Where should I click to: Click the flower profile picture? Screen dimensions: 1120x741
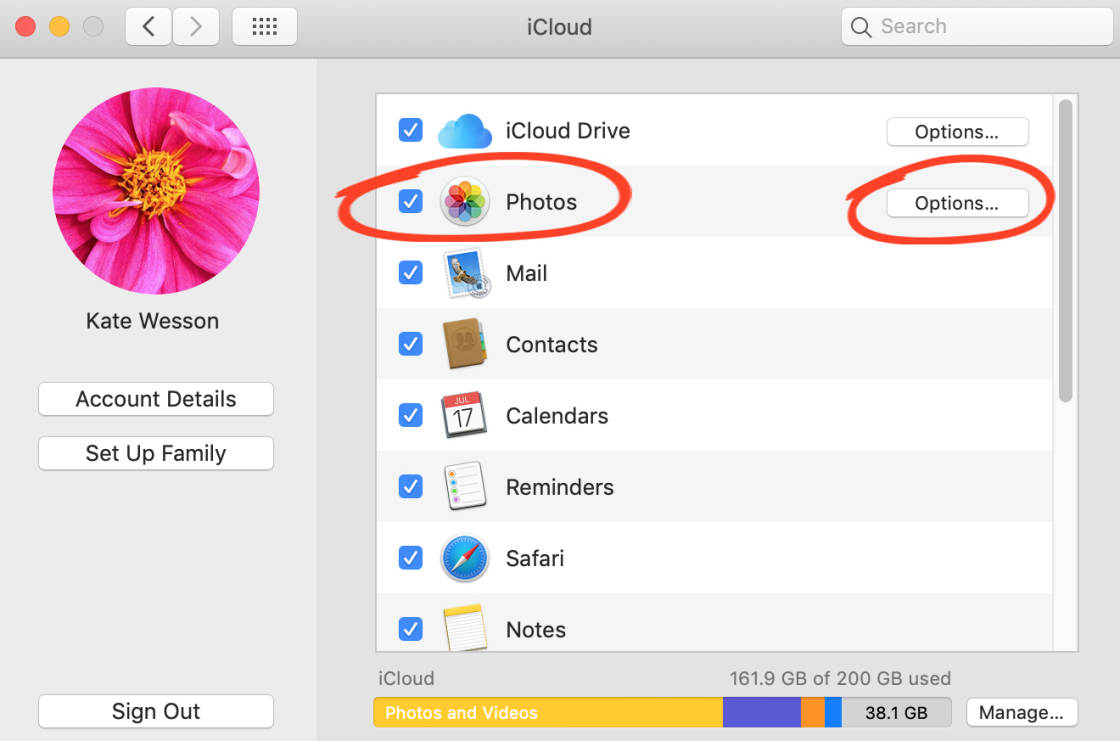click(x=156, y=191)
